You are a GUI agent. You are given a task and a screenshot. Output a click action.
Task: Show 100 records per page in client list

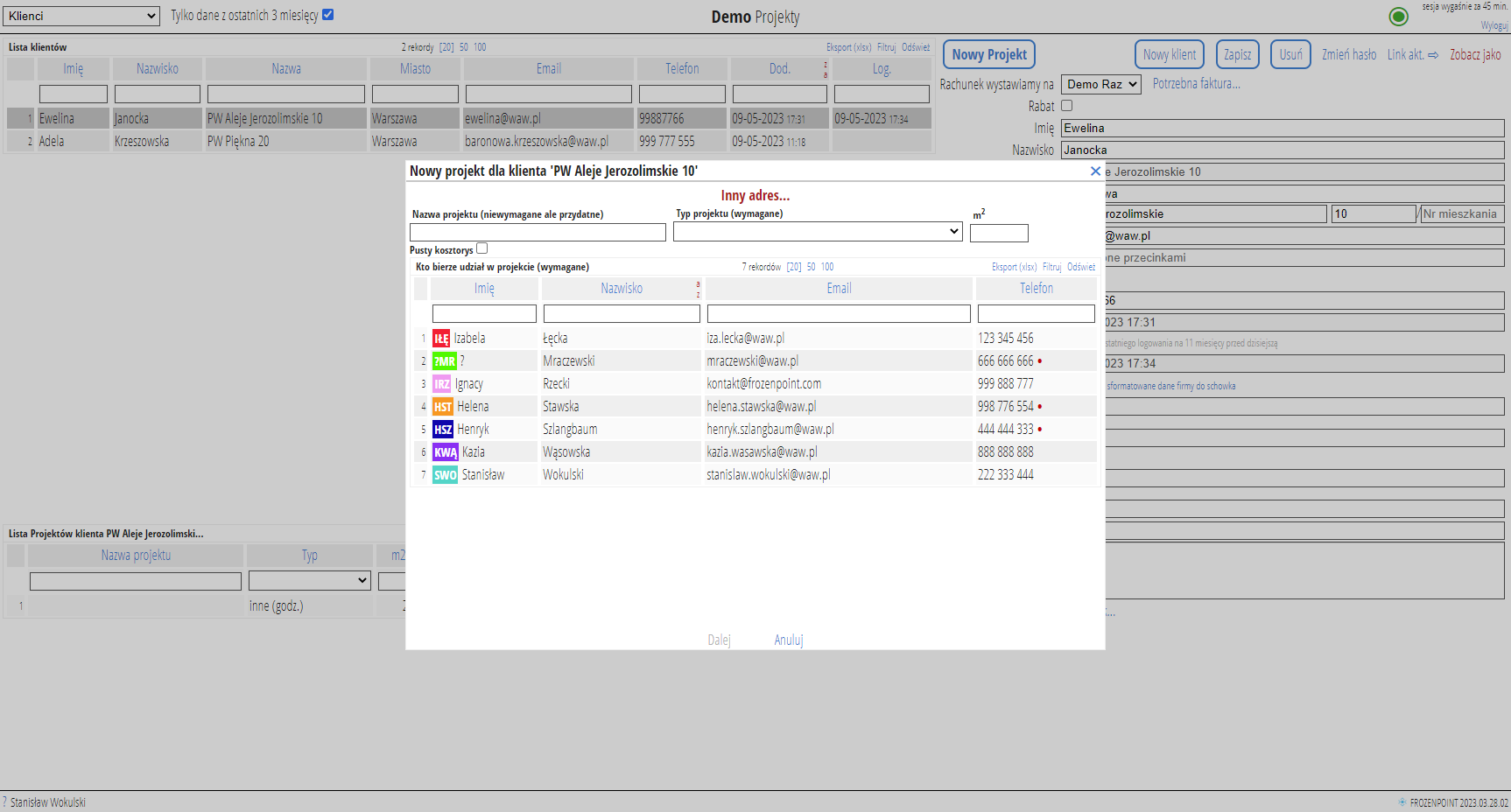coord(480,47)
